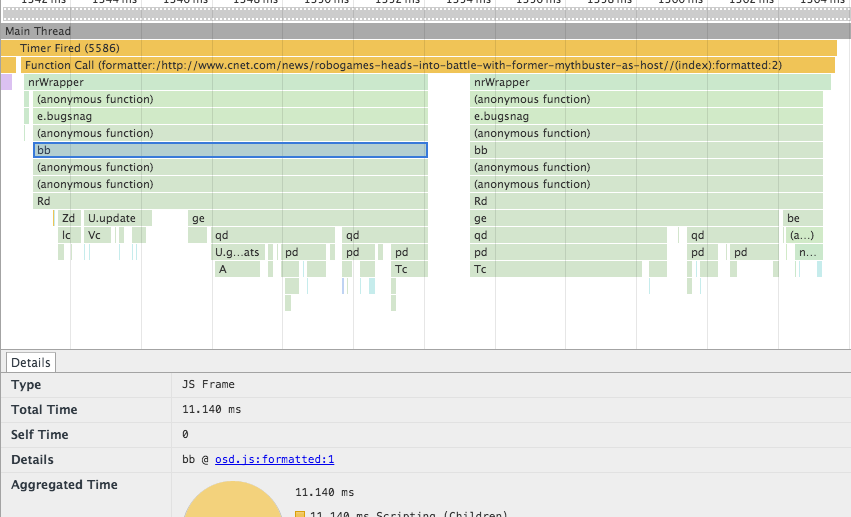The height and width of the screenshot is (517, 851).
Task: Select the Timer Fired (5586) event bar
Action: click(418, 48)
